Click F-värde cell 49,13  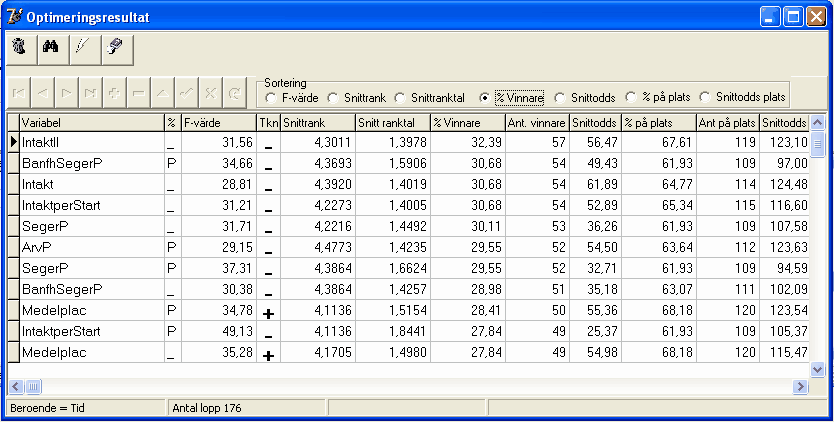click(219, 332)
